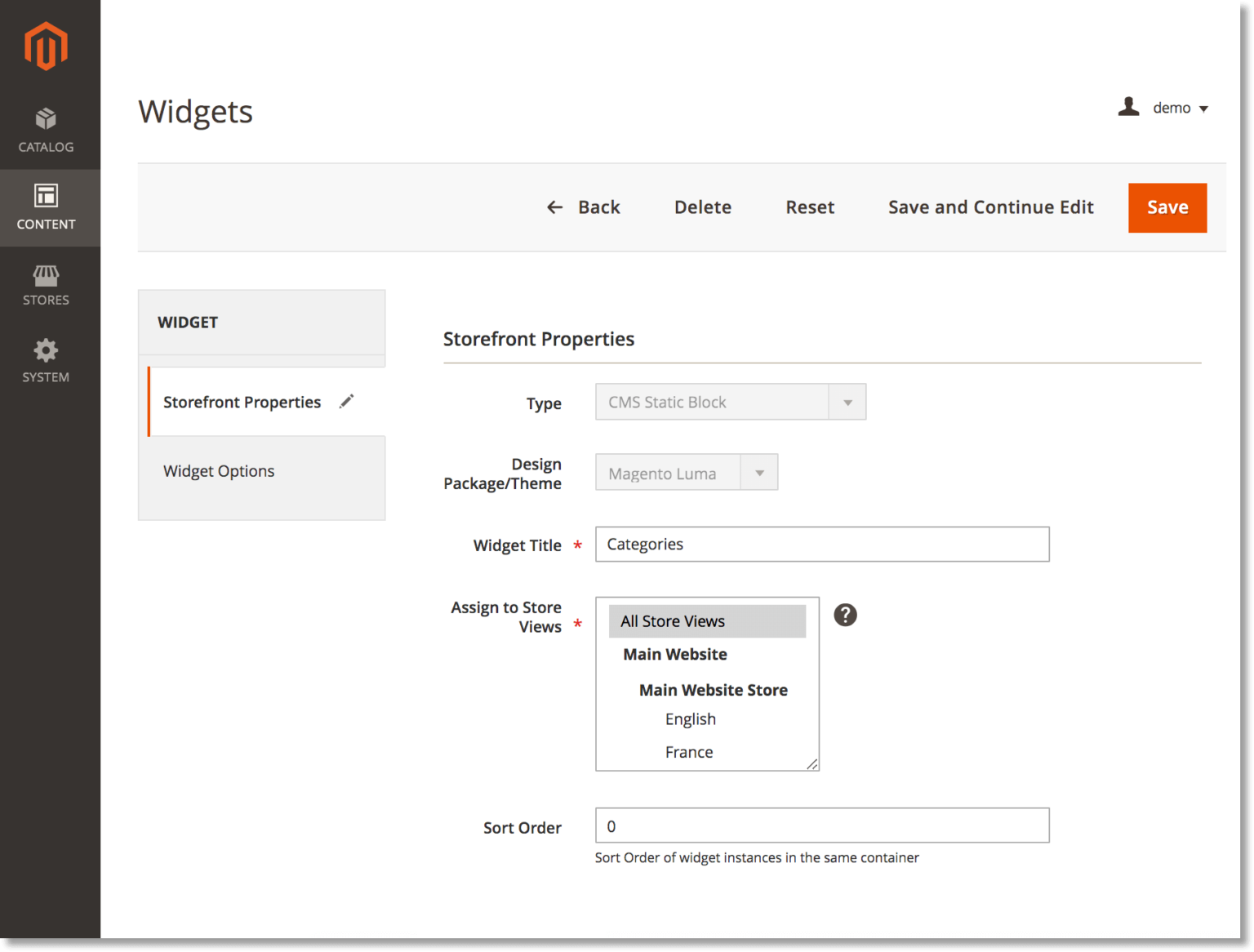The image size is (1254, 952).
Task: Select the Storefront Properties tab
Action: [242, 402]
